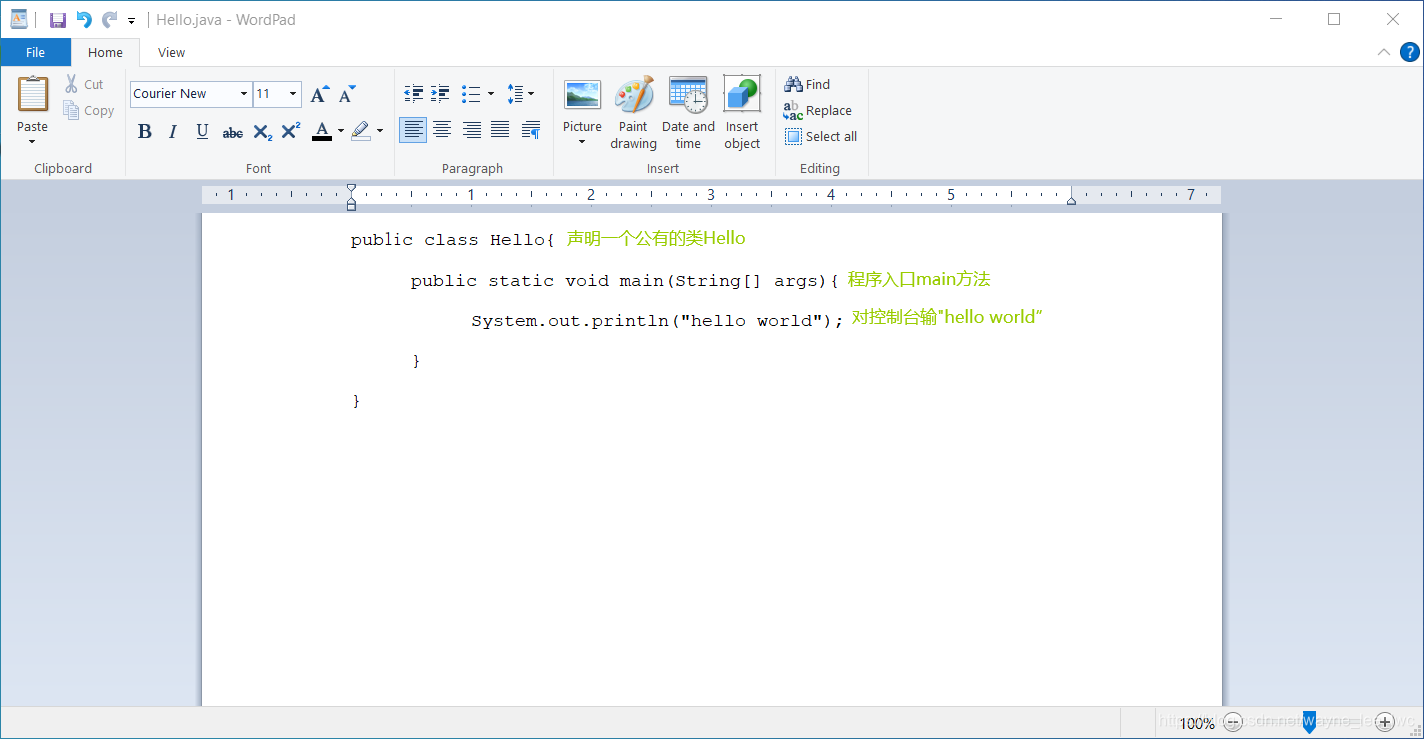This screenshot has height=739, width=1424.
Task: Shrink the font size
Action: click(x=347, y=95)
